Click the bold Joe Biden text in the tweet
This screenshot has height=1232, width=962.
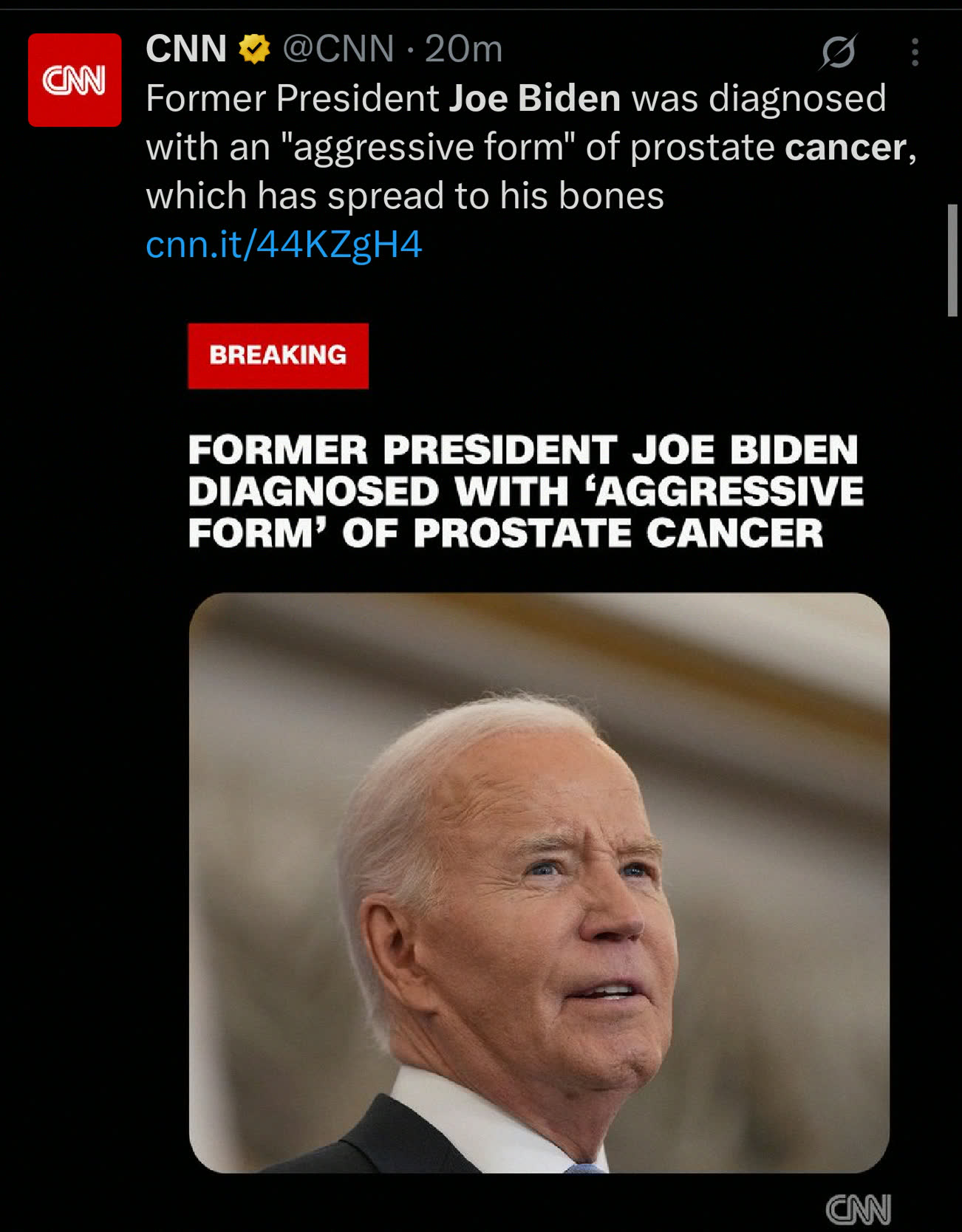535,98
